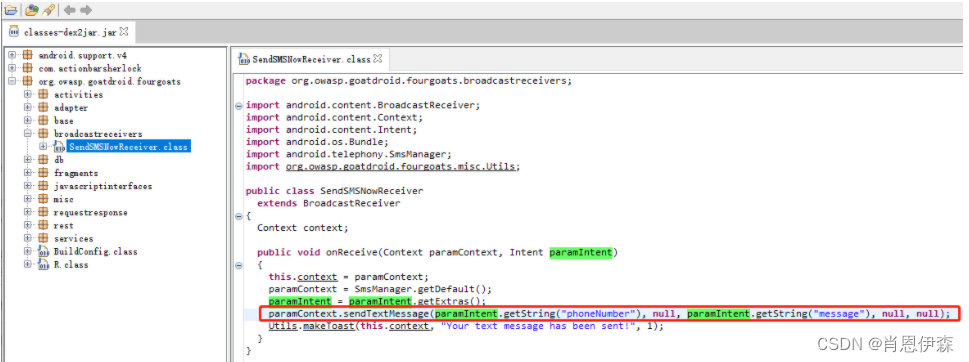Click 'import android.telephony.SmsManager;' line
969x362 pixels.
pyautogui.click(x=349, y=154)
